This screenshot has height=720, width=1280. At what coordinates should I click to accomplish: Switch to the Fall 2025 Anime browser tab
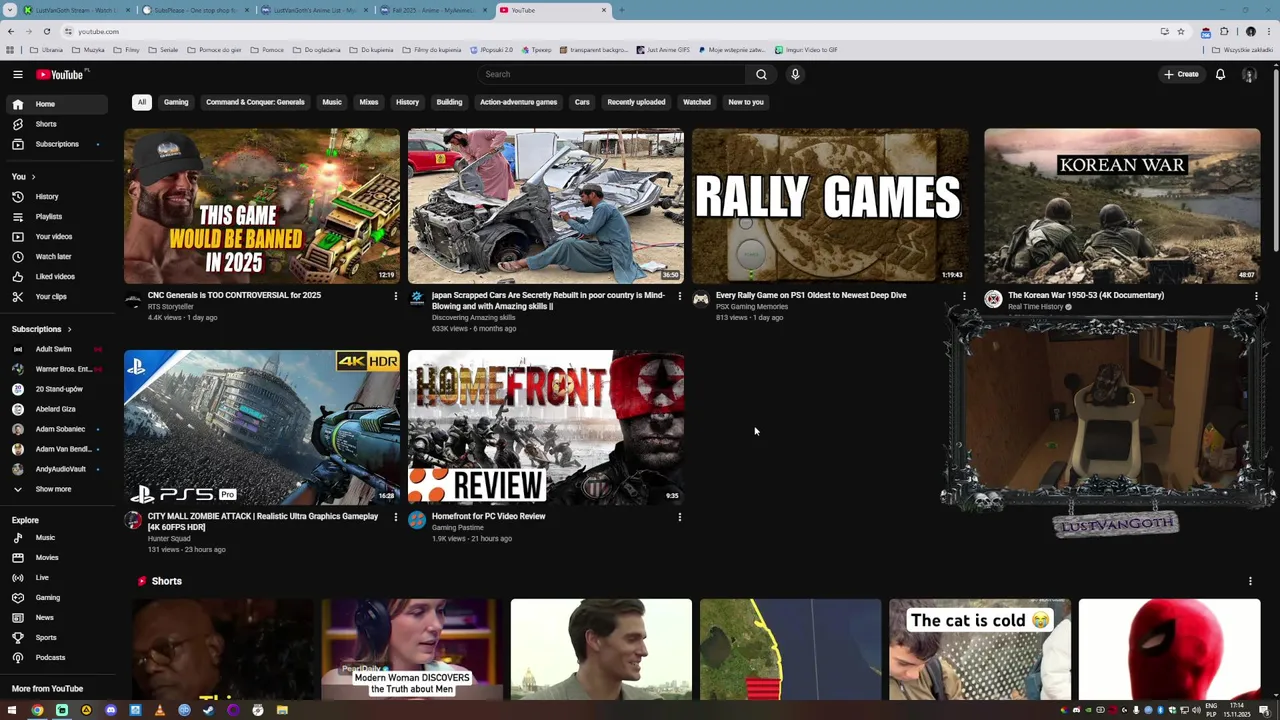[x=433, y=10]
